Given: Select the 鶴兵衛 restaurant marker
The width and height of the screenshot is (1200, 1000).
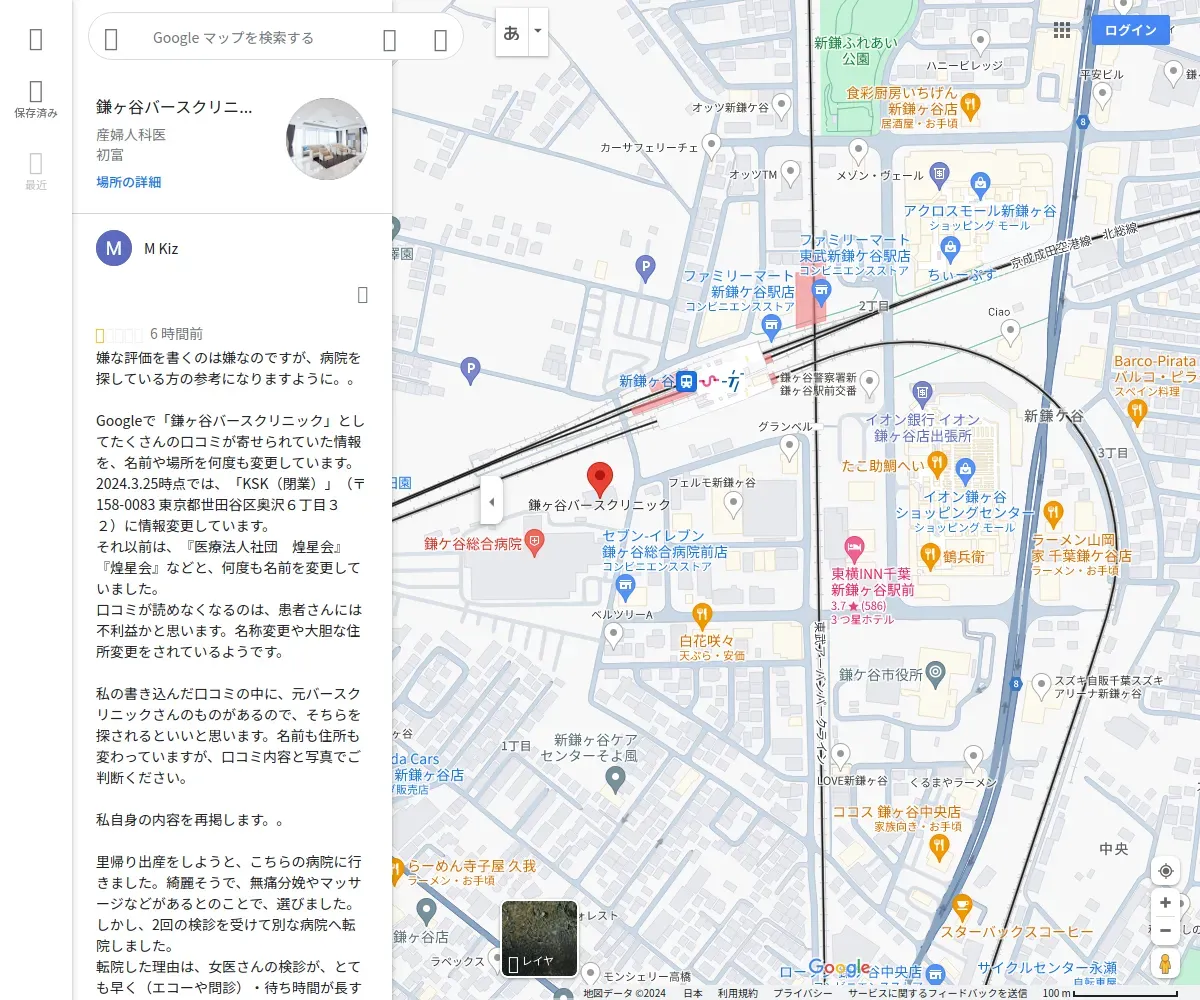Looking at the screenshot, I should pos(929,555).
